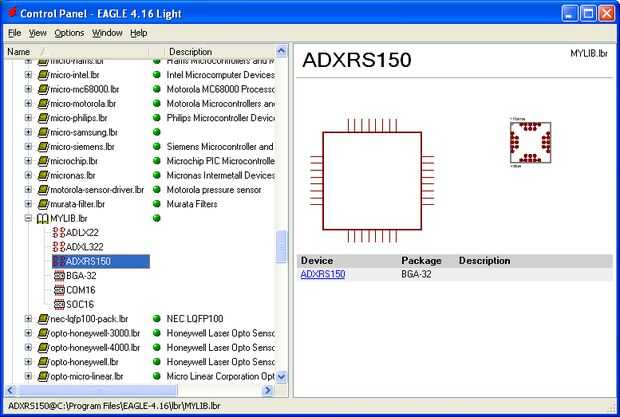Click the horizontal scrollbar thumb under tree
This screenshot has width=620, height=417.
tap(97, 391)
